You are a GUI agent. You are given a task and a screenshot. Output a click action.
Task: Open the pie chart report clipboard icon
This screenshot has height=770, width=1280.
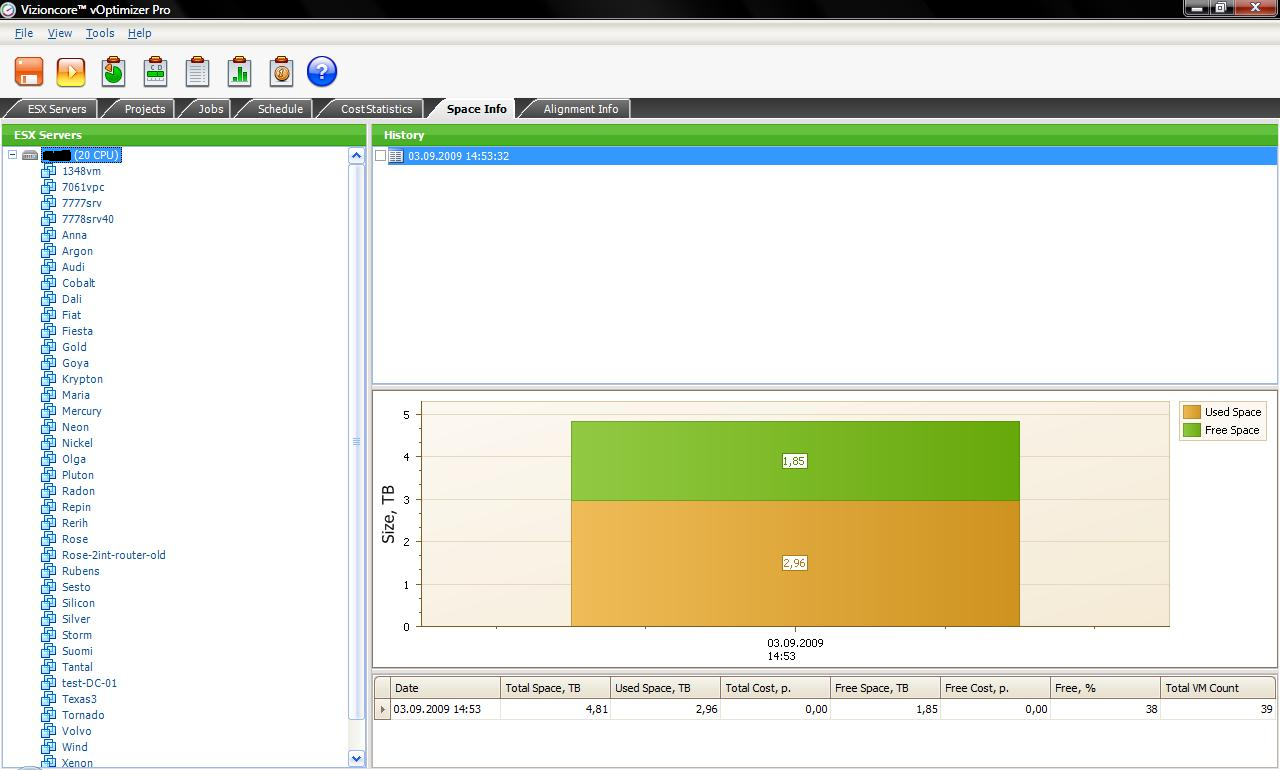pyautogui.click(x=113, y=72)
